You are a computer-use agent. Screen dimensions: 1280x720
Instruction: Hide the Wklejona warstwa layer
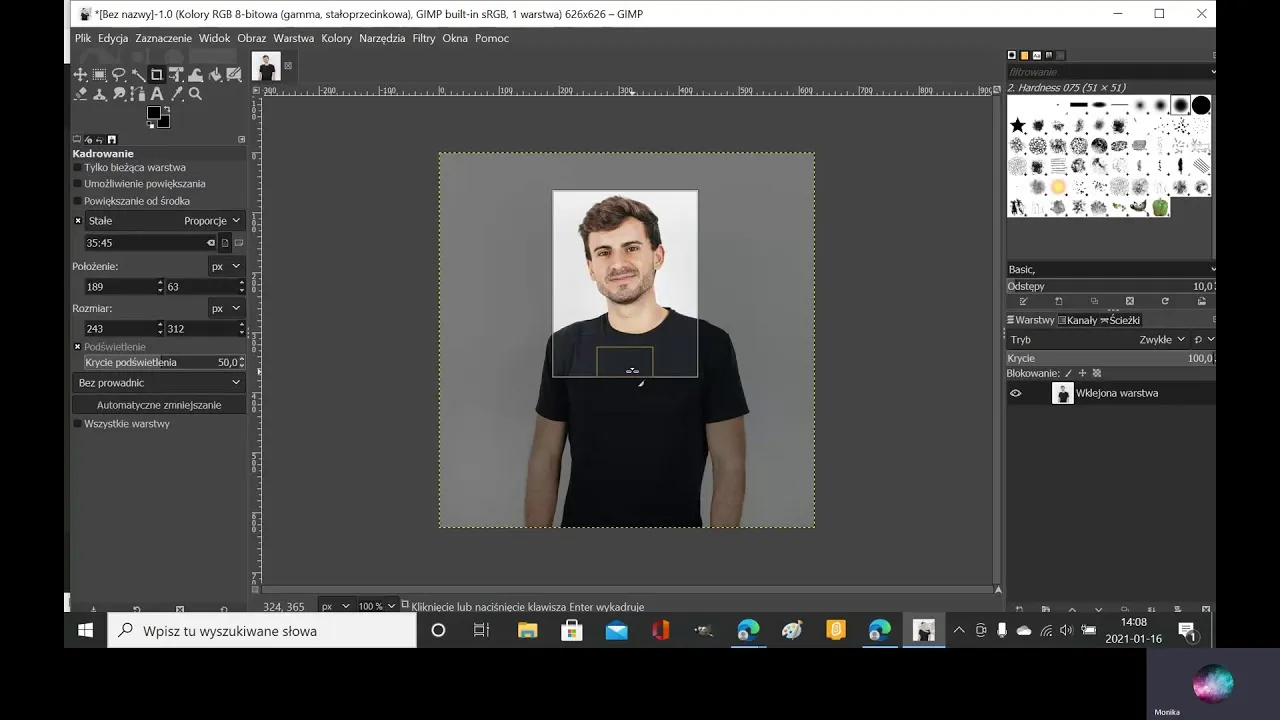tap(1015, 393)
